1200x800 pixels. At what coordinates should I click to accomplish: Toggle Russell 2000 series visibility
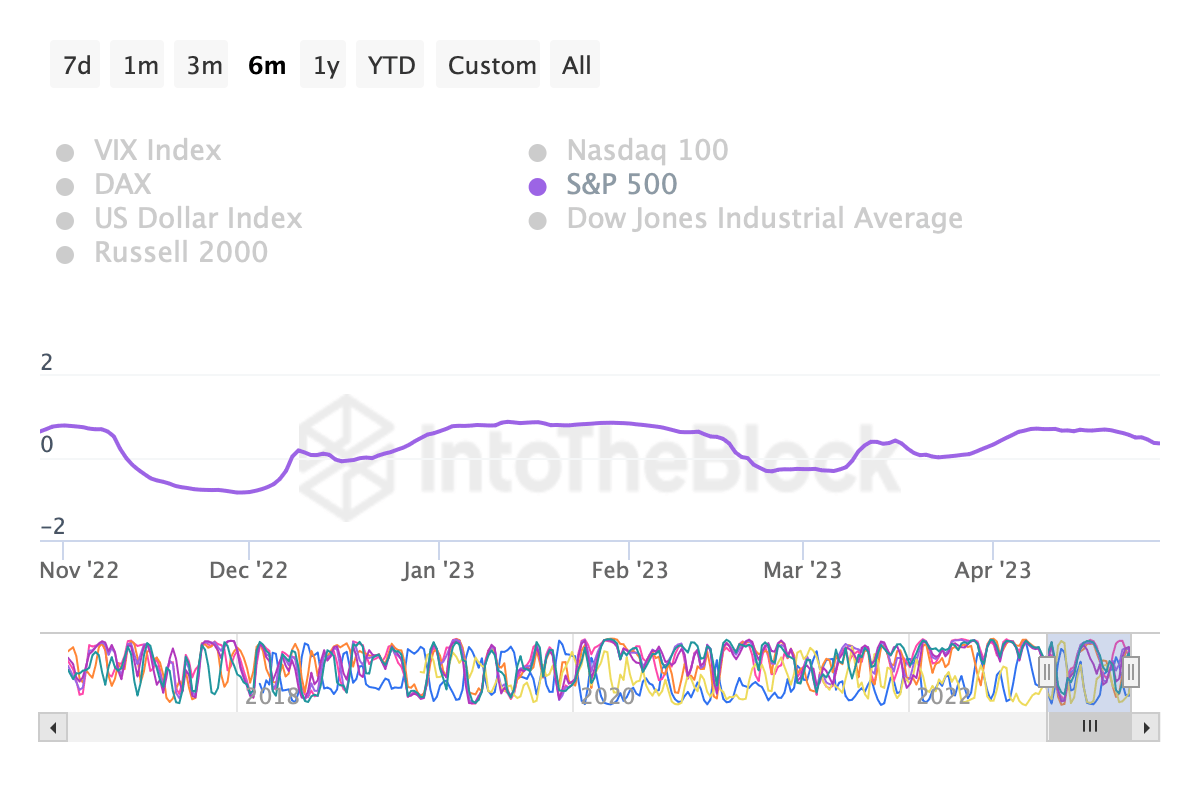click(181, 253)
